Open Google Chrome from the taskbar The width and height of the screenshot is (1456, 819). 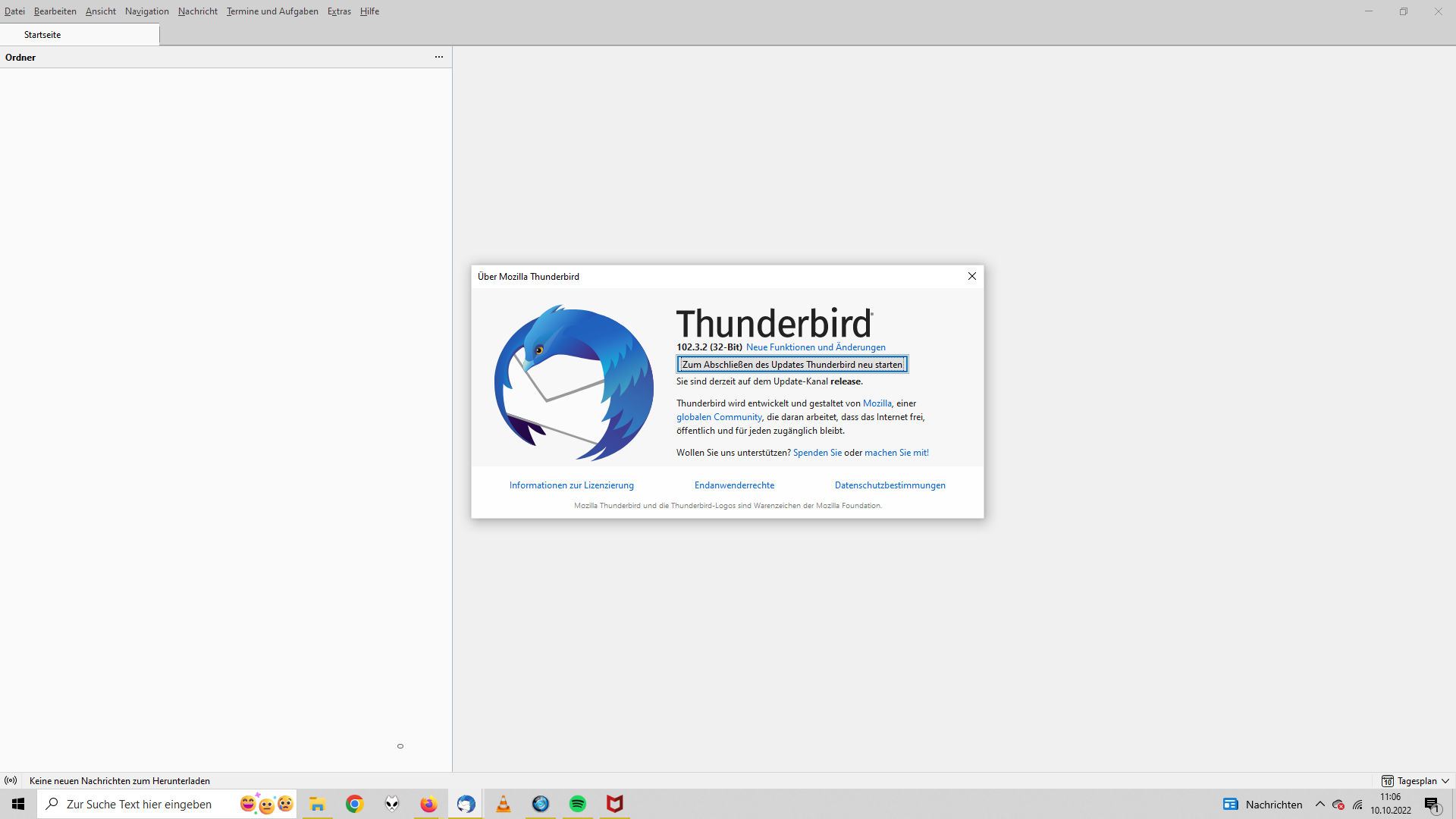(x=355, y=804)
